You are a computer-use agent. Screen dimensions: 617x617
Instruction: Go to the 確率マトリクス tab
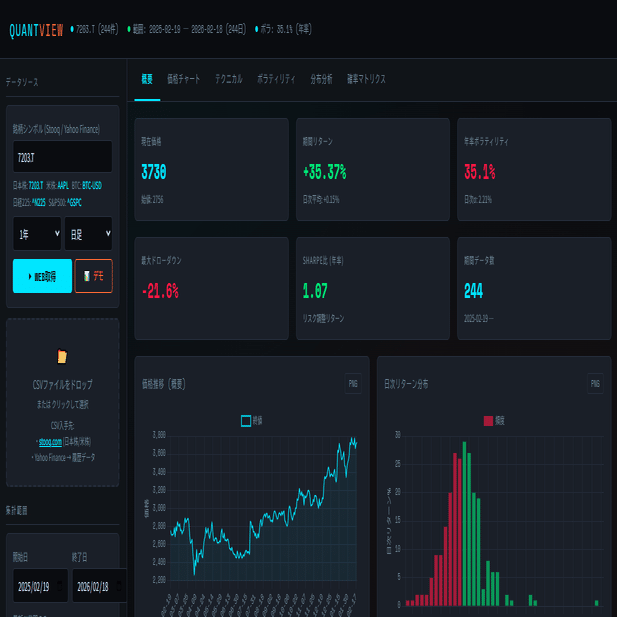click(366, 79)
